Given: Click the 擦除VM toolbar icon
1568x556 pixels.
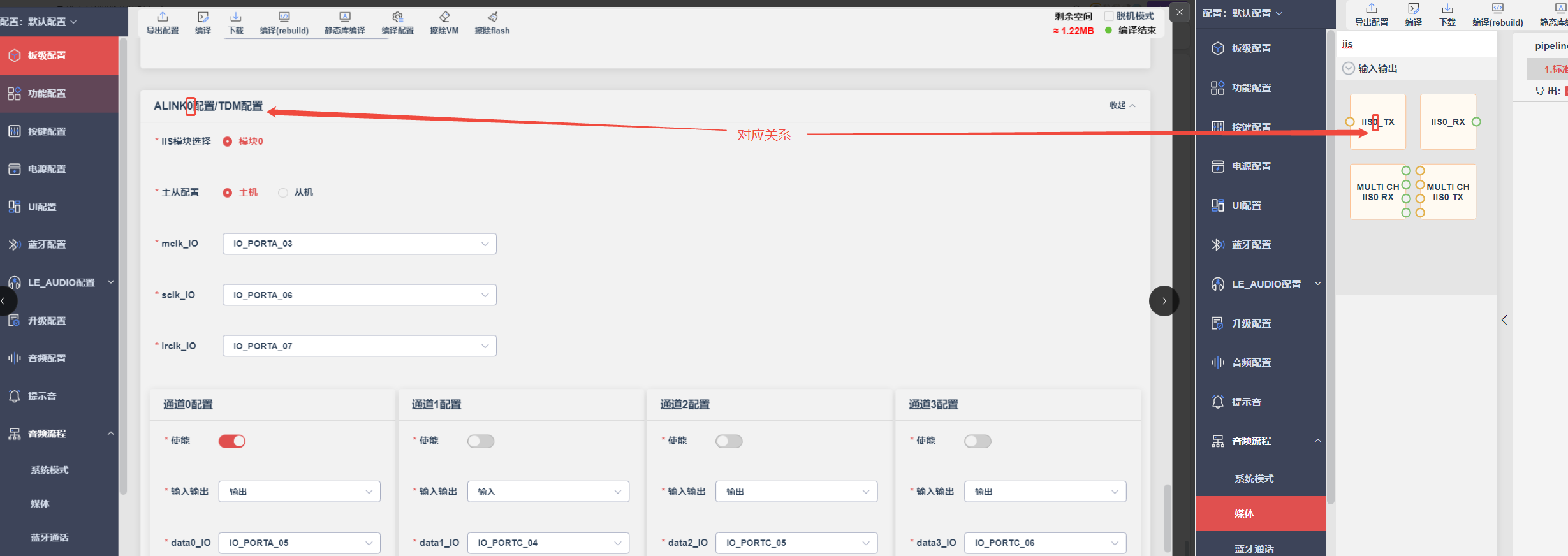Looking at the screenshot, I should click(444, 17).
